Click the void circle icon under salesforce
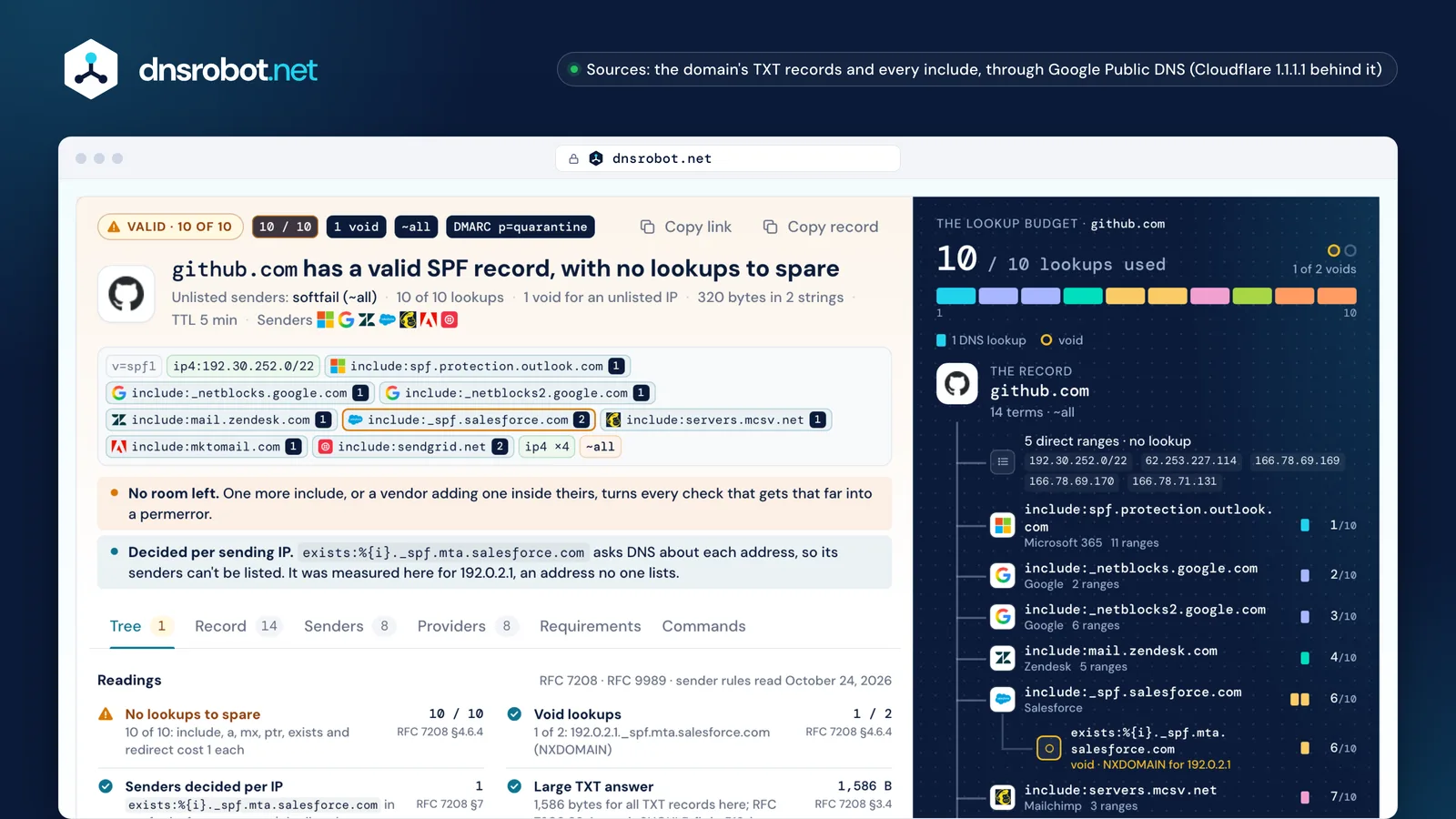This screenshot has height=819, width=1456. coord(1049,748)
